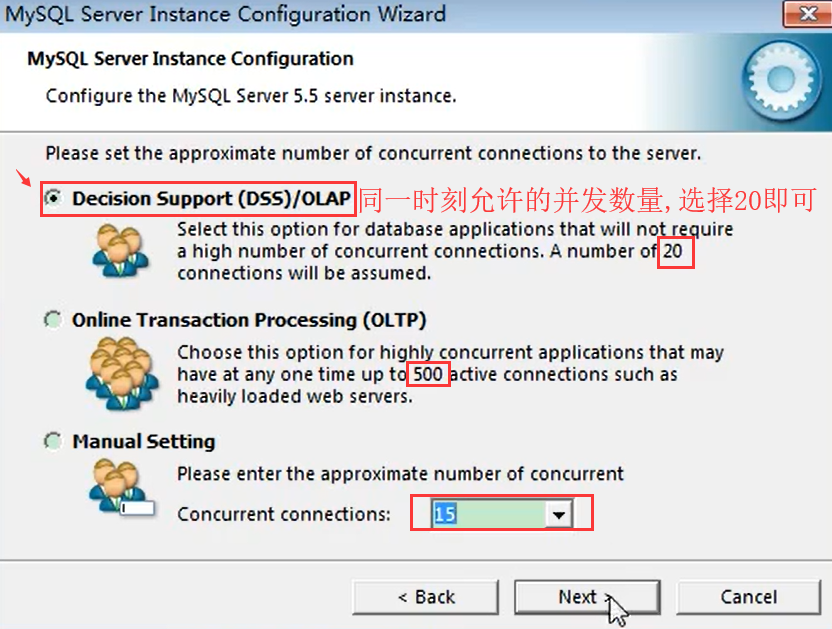Image resolution: width=832 pixels, height=629 pixels.
Task: Click the highlighted 20 connections number
Action: (x=673, y=251)
